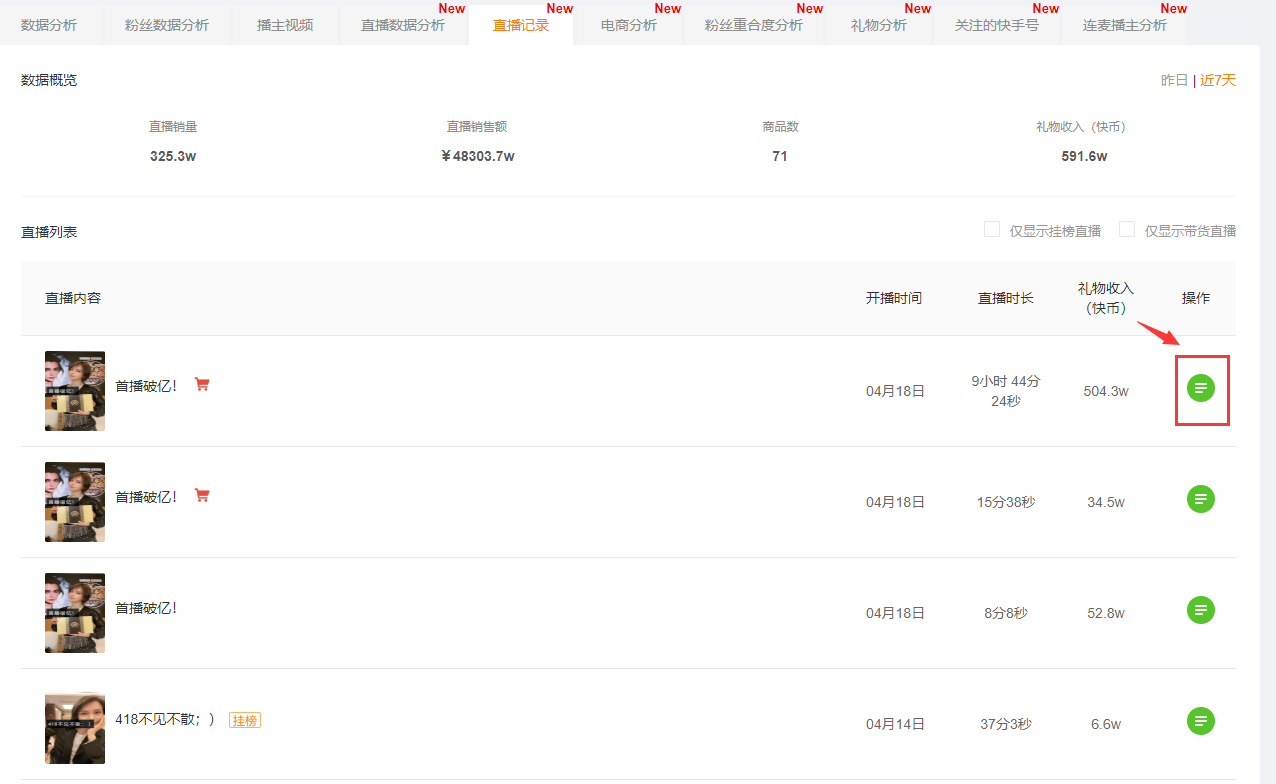This screenshot has height=784, width=1276.
Task: Click the 直播时长 column header
Action: coord(1006,298)
